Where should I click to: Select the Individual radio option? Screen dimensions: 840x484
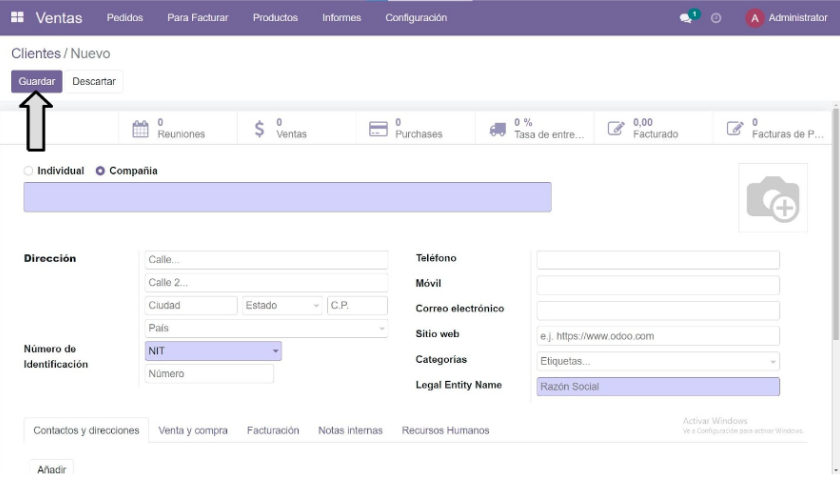click(x=28, y=171)
